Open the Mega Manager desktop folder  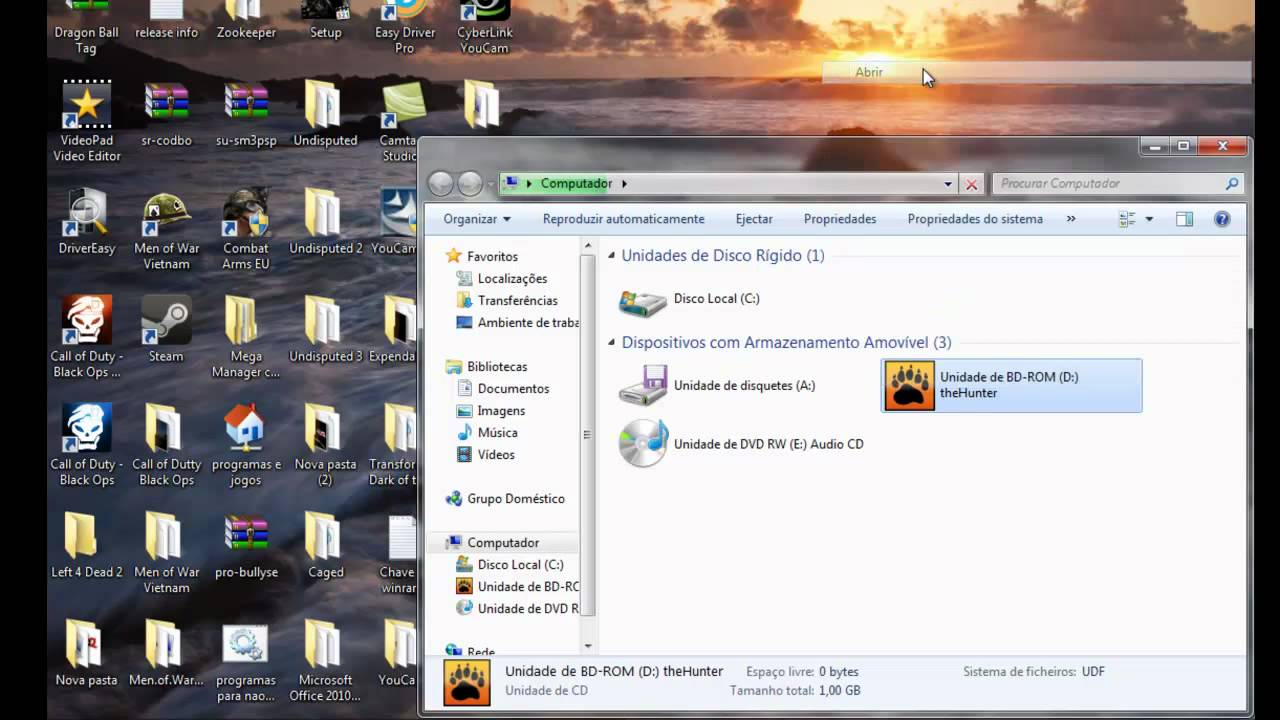pyautogui.click(x=246, y=338)
